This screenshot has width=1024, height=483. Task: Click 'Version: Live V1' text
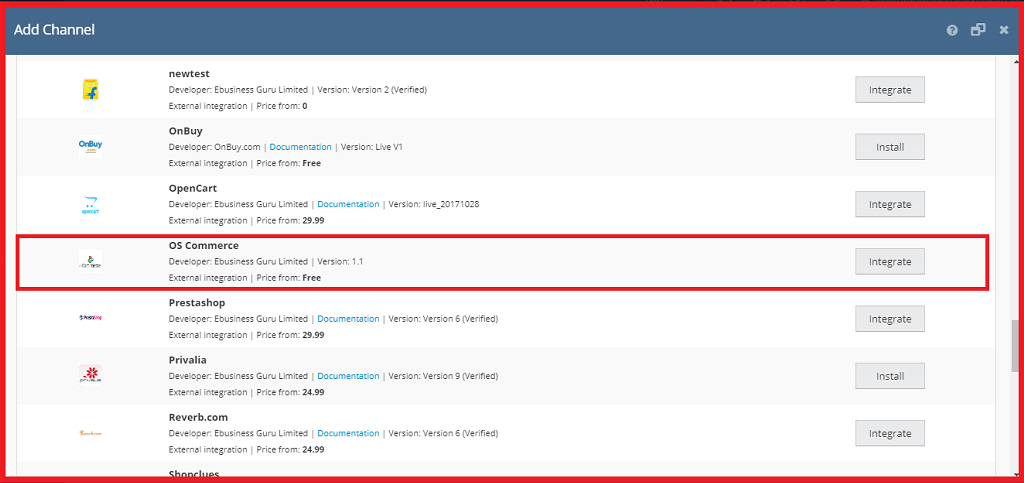(x=372, y=147)
